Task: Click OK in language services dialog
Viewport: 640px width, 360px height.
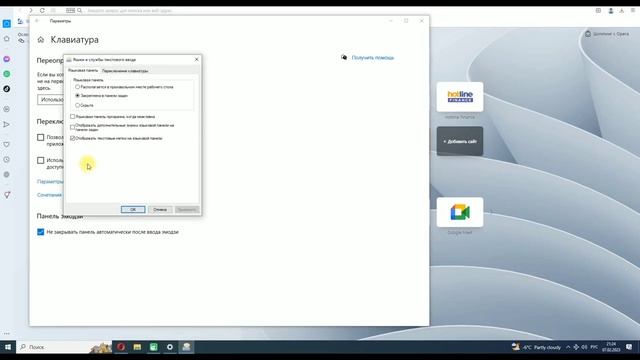Action: click(x=133, y=209)
